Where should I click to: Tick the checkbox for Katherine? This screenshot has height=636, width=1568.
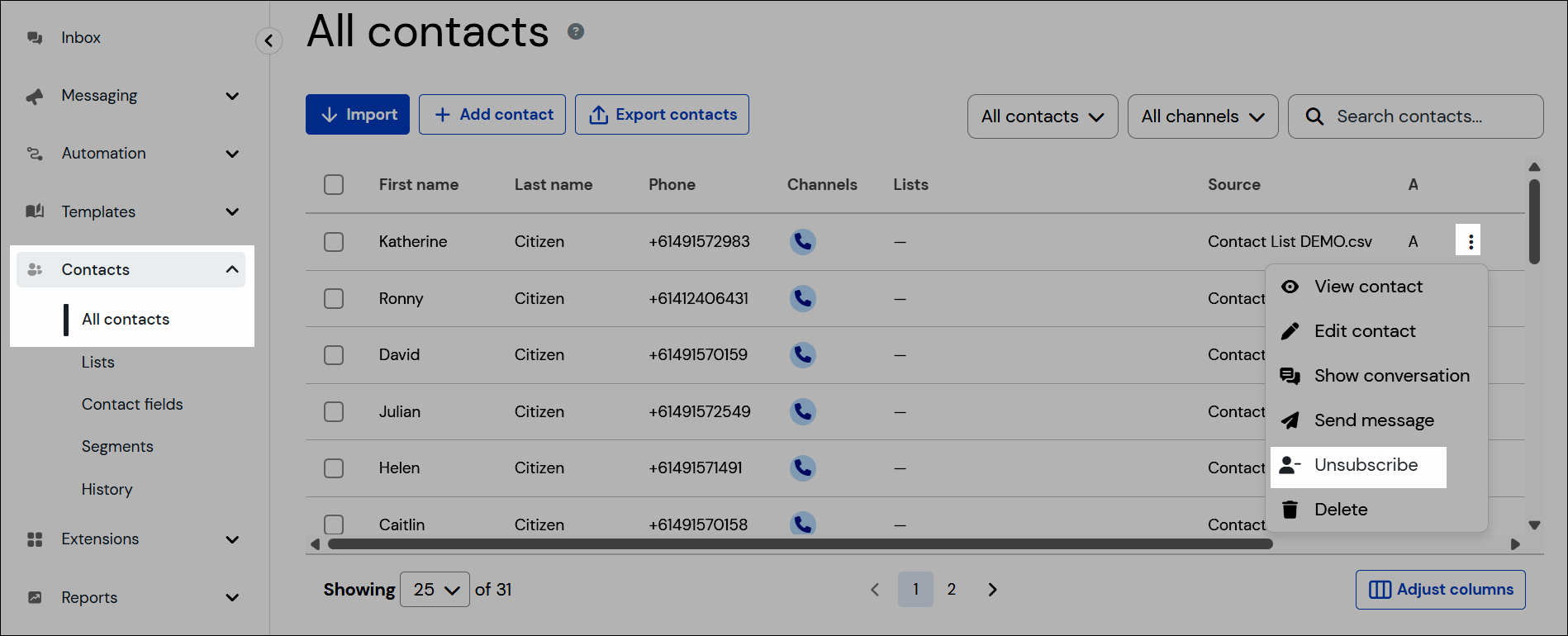[x=334, y=241]
